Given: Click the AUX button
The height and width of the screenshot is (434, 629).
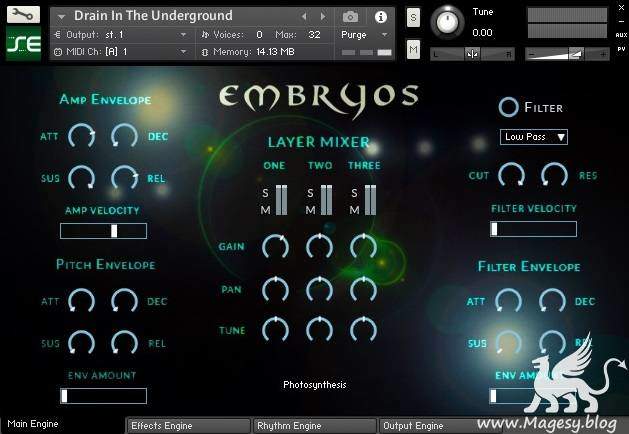Looking at the screenshot, I should (621, 35).
